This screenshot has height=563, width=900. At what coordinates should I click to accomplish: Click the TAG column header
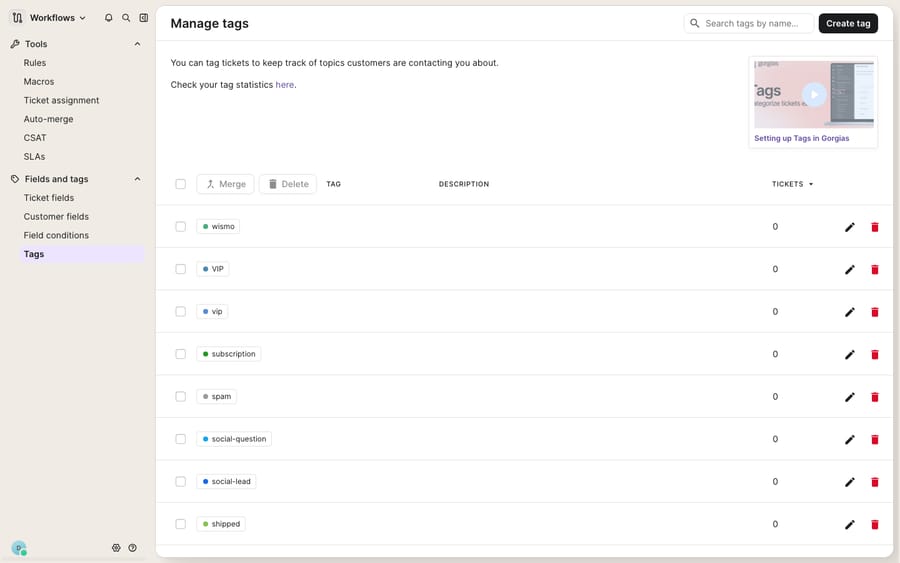333,184
